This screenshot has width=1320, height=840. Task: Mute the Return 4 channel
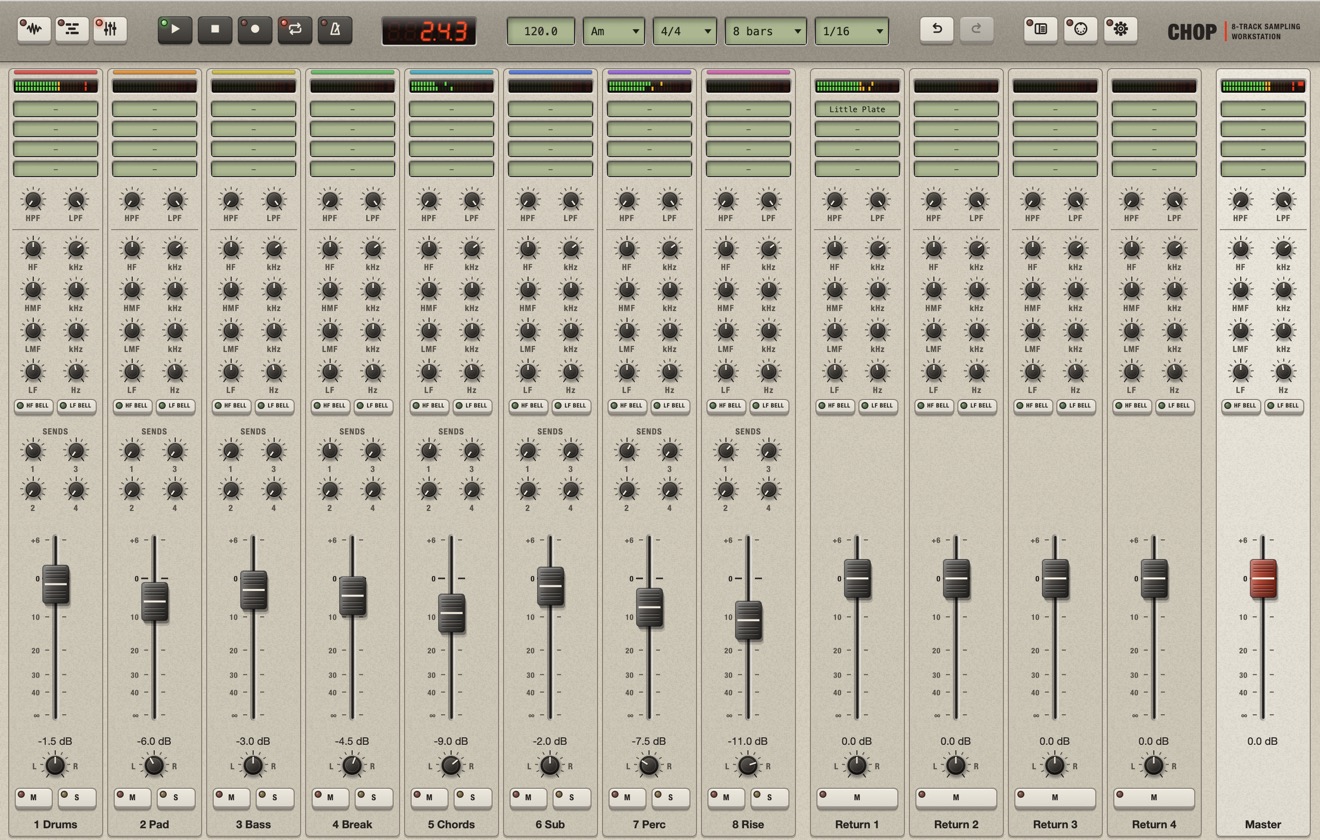[x=1154, y=798]
